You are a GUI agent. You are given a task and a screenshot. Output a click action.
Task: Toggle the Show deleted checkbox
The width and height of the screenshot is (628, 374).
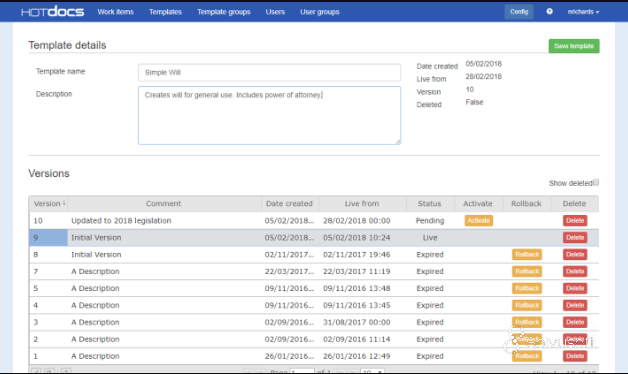tap(596, 183)
